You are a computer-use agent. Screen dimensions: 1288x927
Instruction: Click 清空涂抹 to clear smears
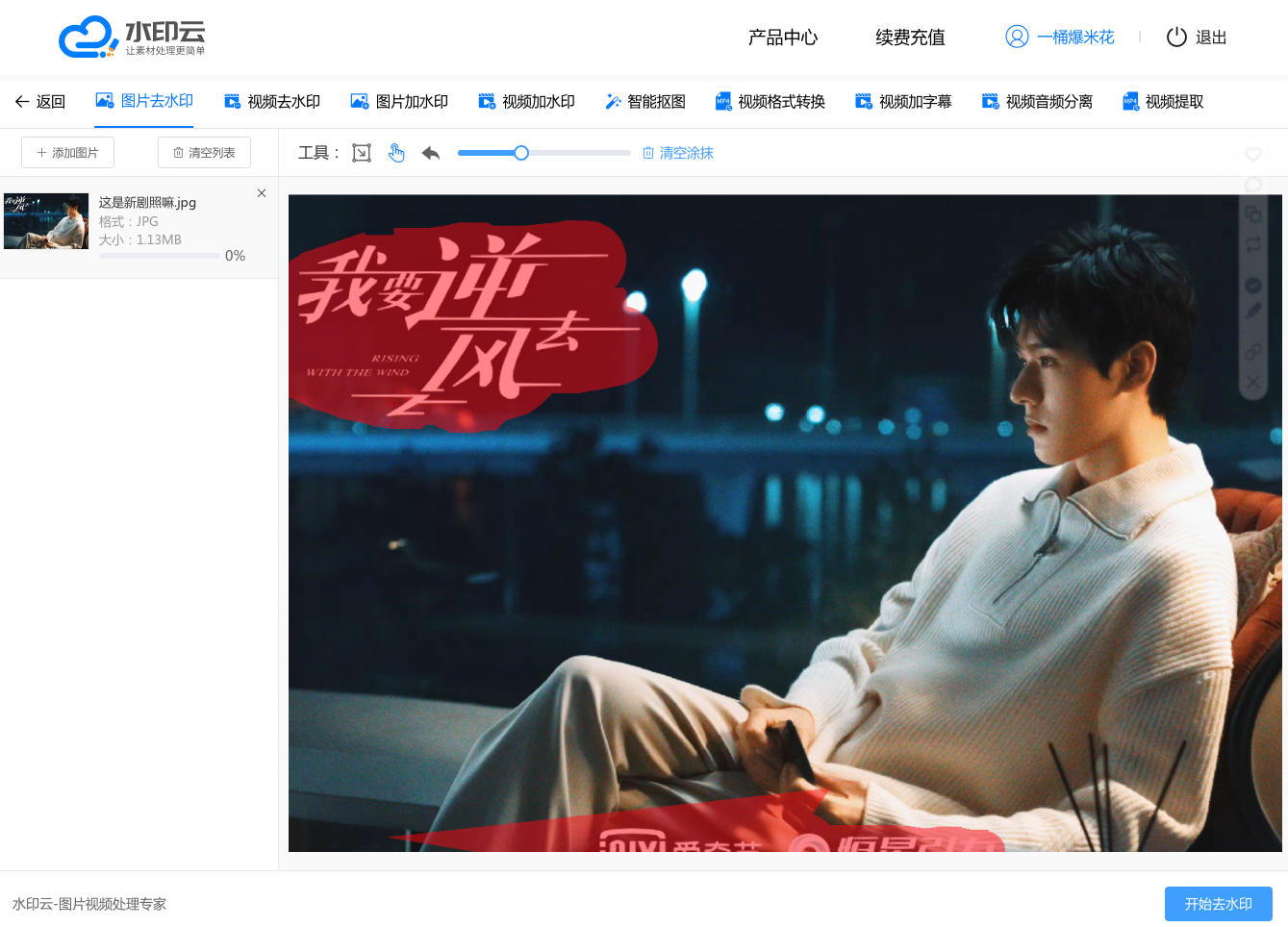click(678, 153)
